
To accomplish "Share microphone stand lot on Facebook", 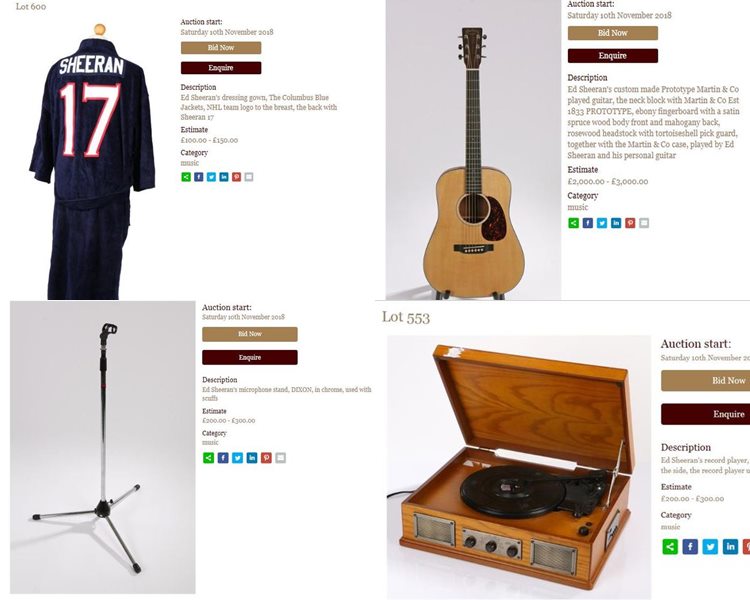I will click(223, 458).
